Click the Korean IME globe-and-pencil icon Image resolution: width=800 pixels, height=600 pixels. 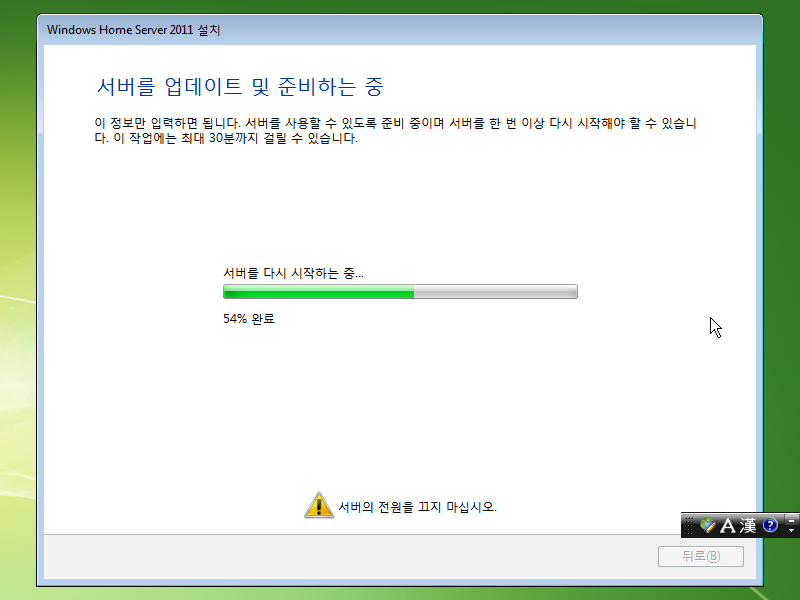click(x=707, y=525)
